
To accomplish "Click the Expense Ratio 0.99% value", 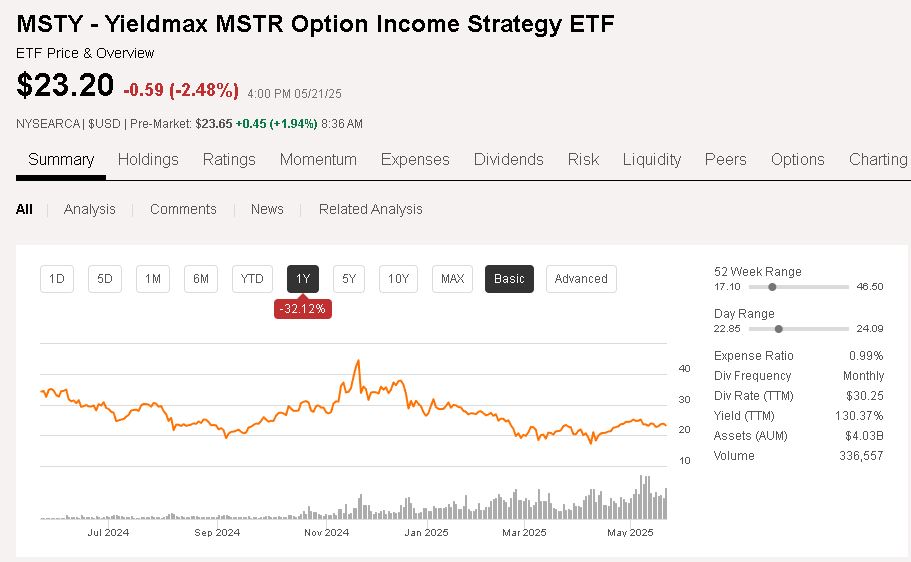I will [866, 356].
